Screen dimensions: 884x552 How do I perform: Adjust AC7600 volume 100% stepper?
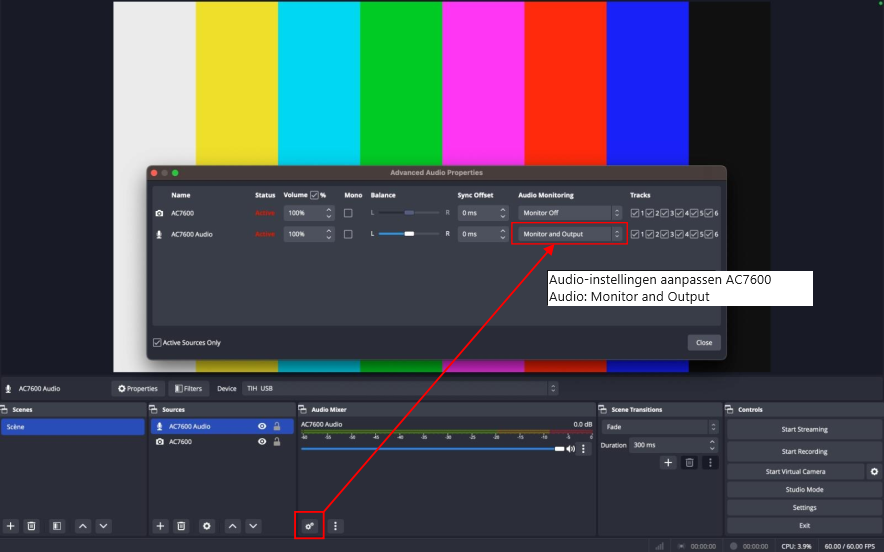[329, 213]
